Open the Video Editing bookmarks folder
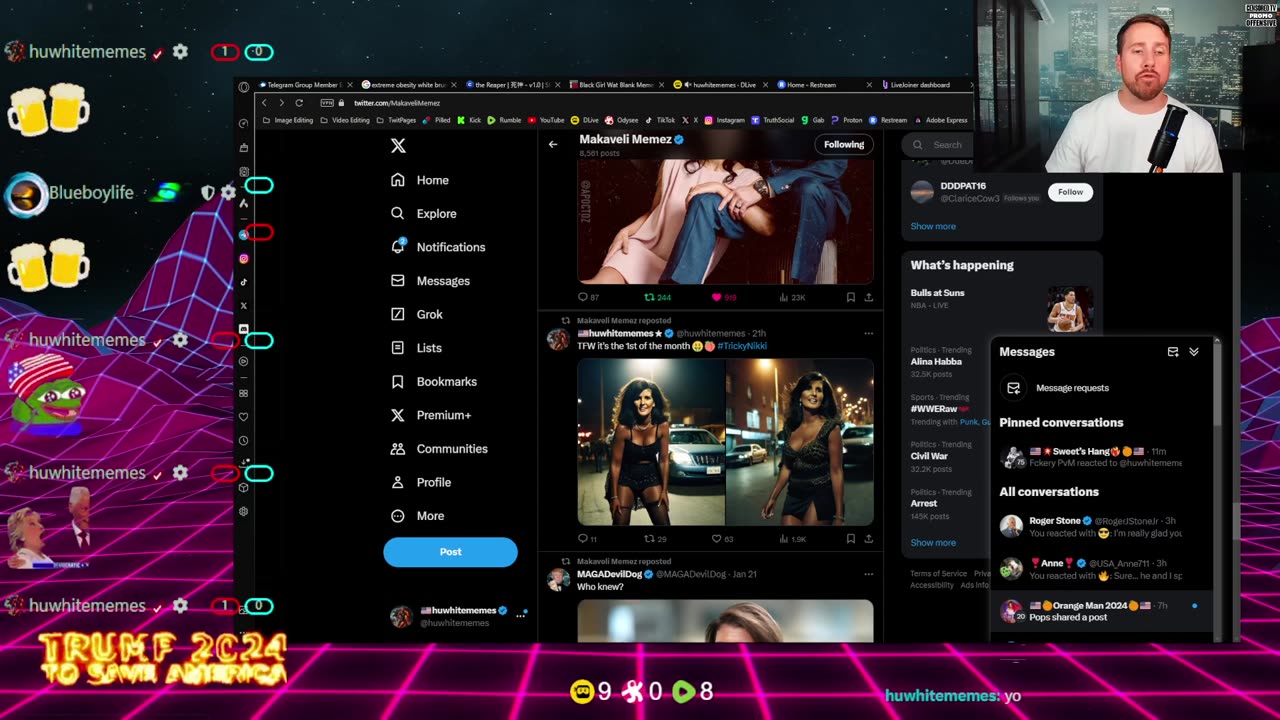Screen dimensions: 1280x720 click(345, 120)
